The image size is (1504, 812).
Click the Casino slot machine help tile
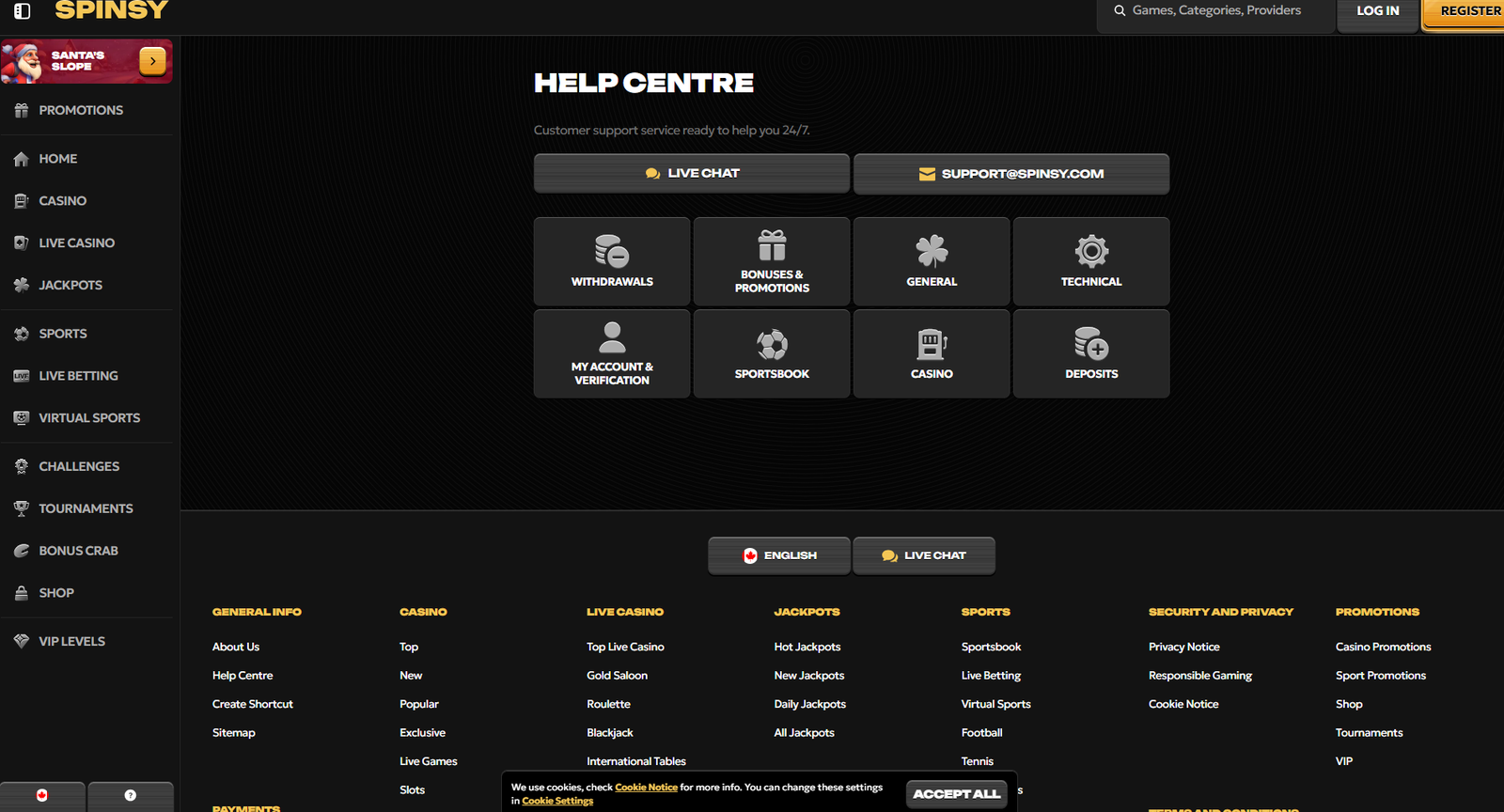(932, 353)
